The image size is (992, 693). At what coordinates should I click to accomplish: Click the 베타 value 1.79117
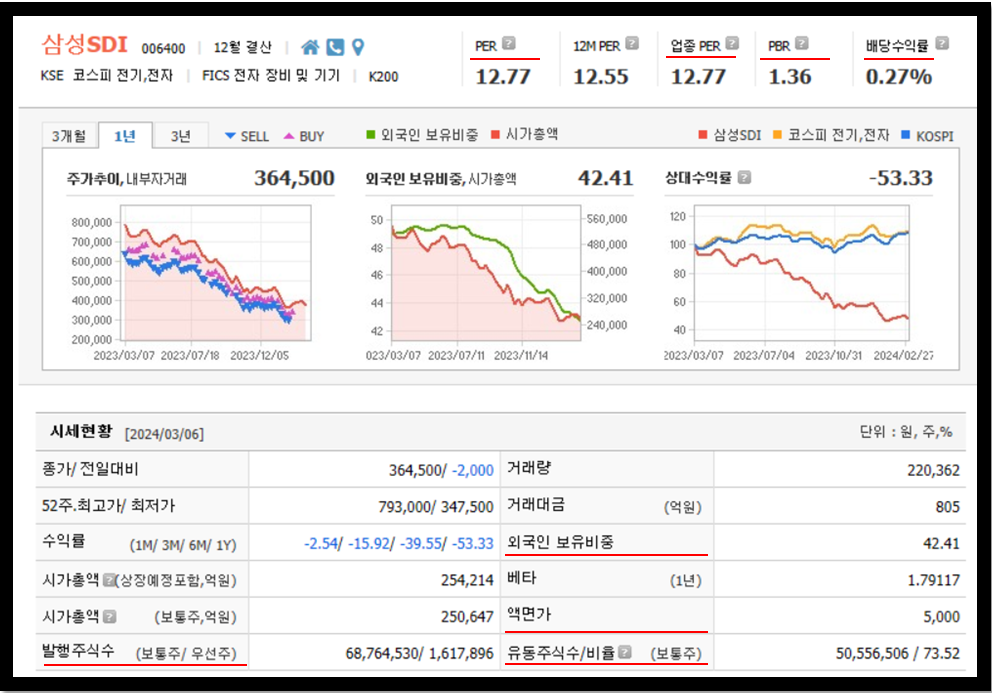tap(934, 580)
